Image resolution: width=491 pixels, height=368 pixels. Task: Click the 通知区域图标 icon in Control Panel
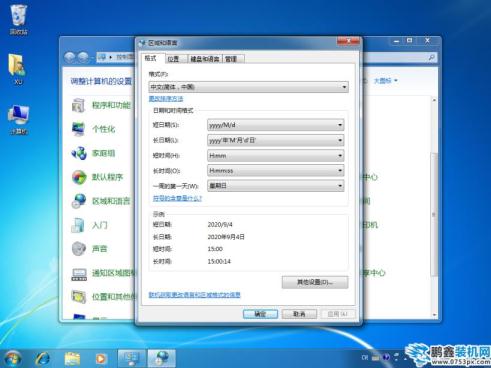point(79,273)
